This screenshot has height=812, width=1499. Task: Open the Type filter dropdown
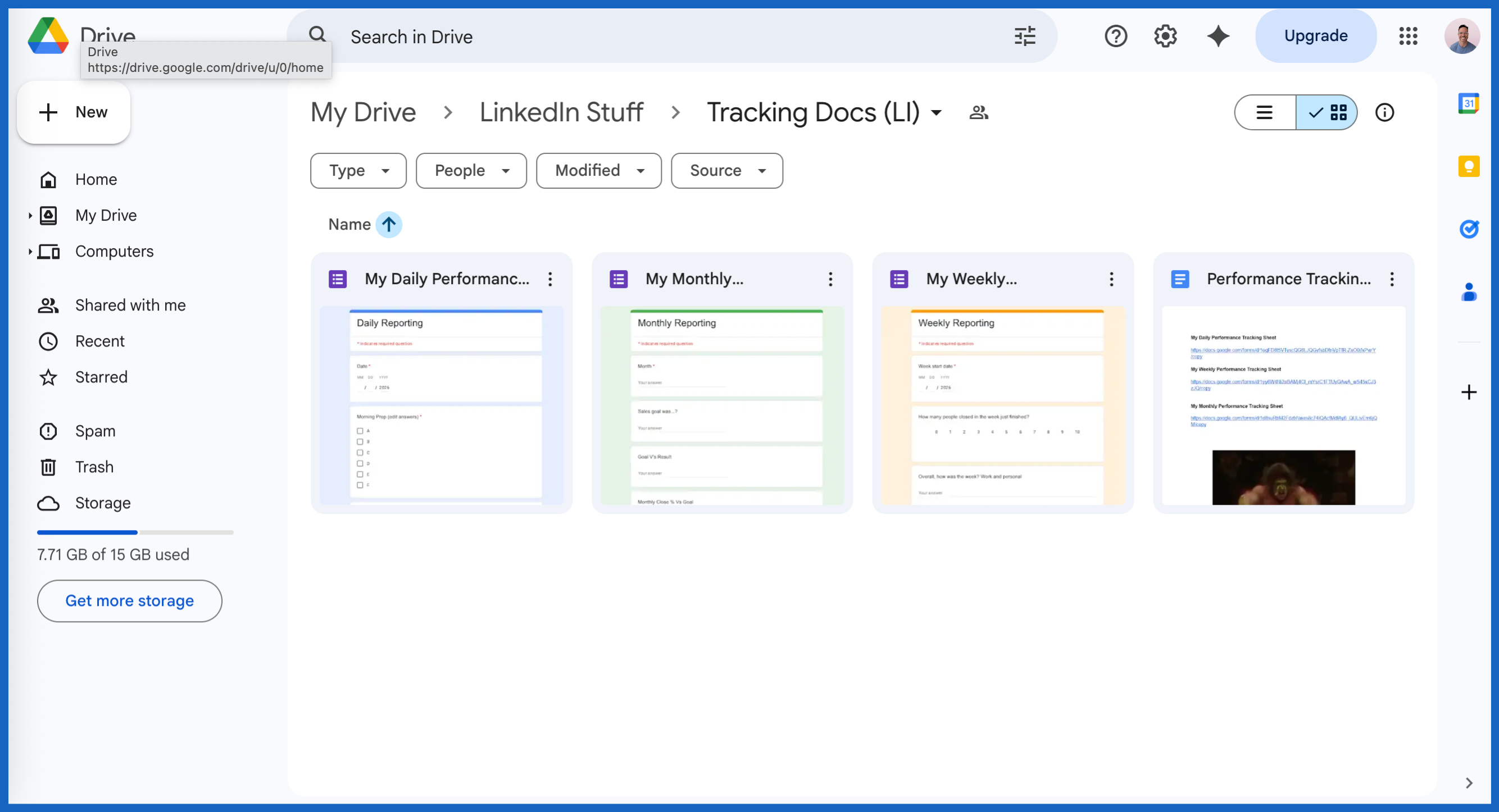(x=358, y=170)
